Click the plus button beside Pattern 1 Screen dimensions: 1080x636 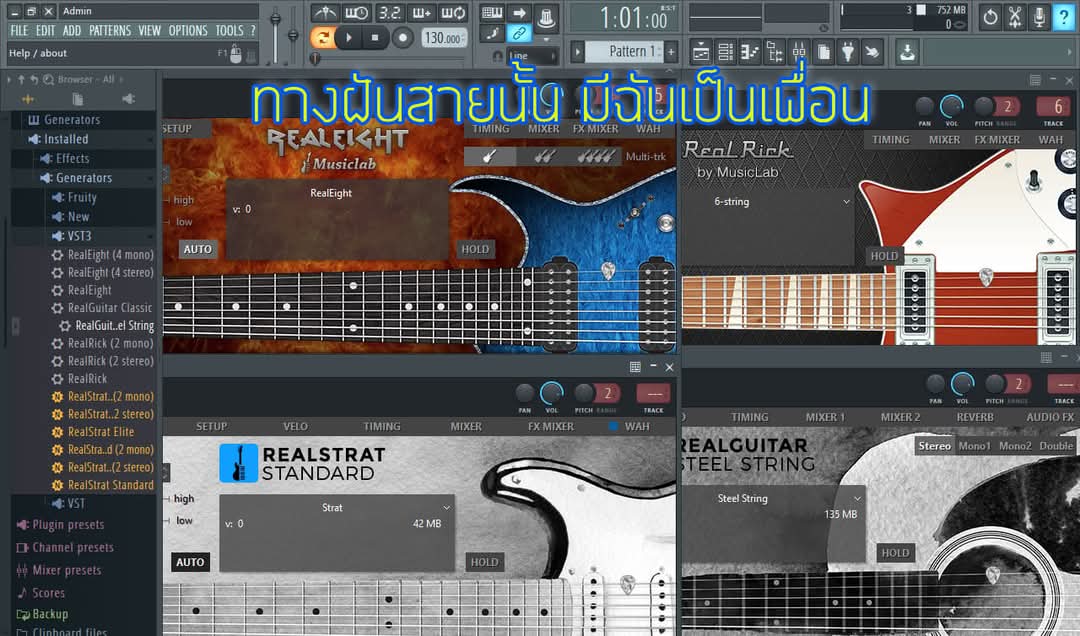pyautogui.click(x=671, y=51)
